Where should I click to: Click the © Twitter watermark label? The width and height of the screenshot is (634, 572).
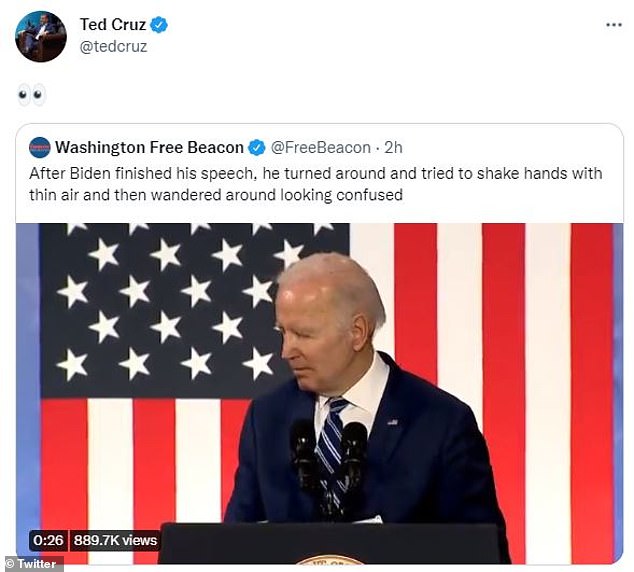(32, 564)
